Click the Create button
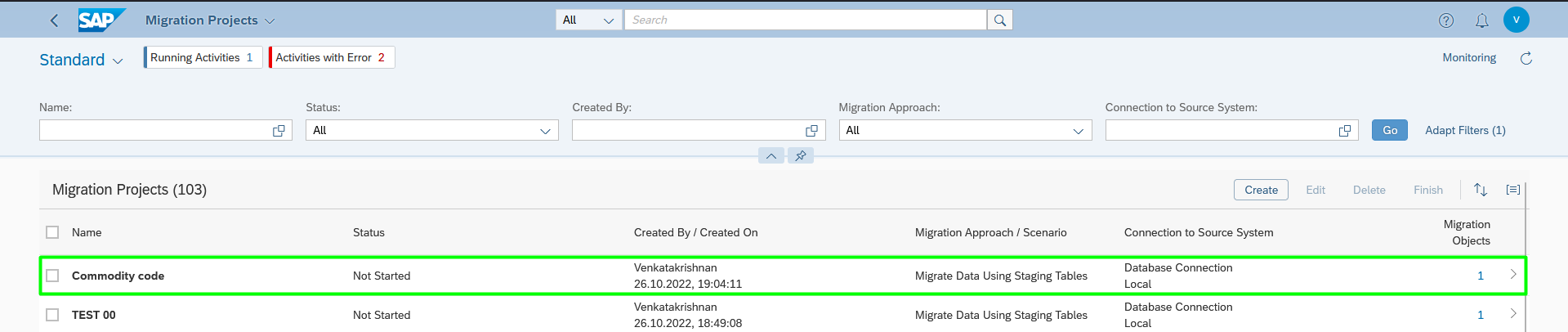1568x332 pixels. 1261,190
